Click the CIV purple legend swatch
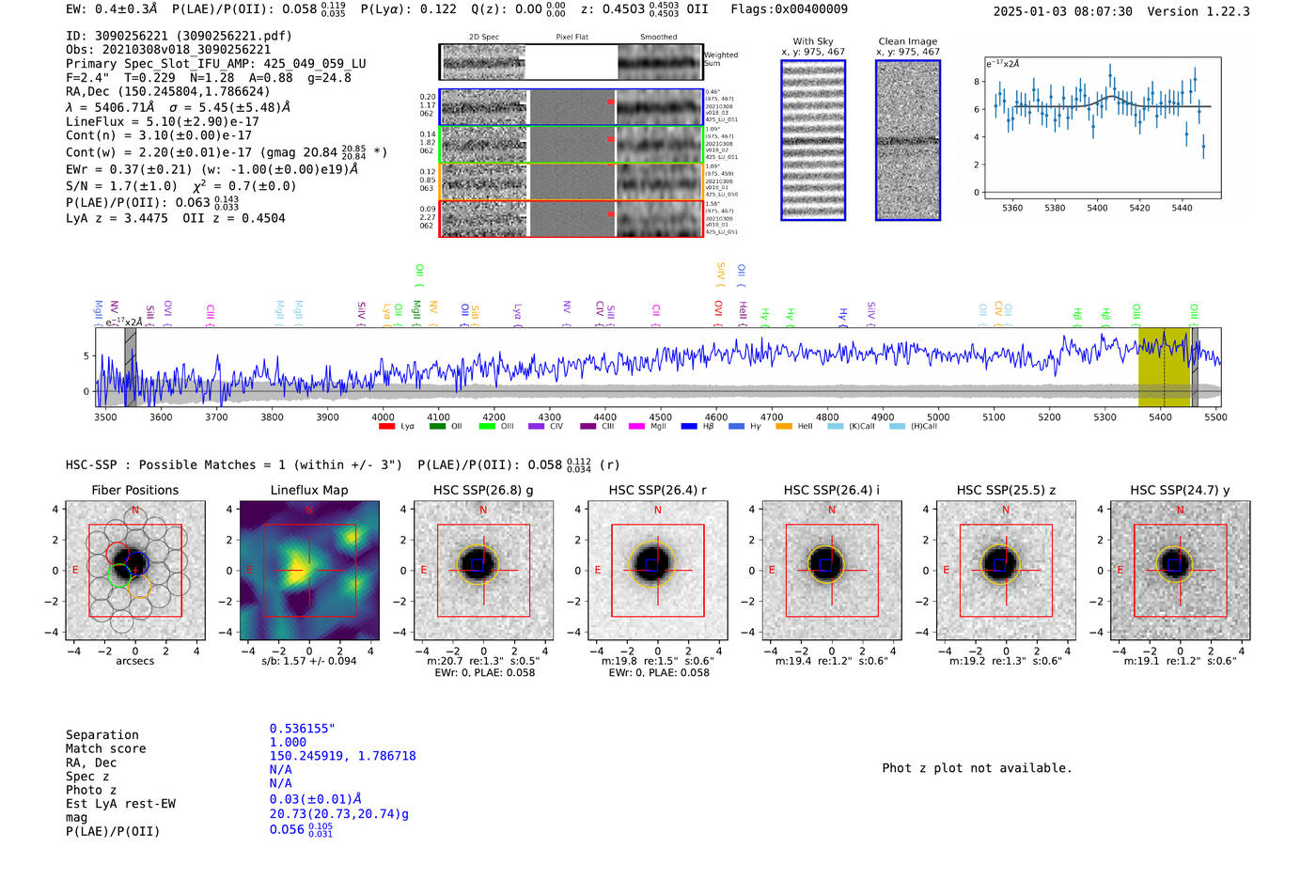The width and height of the screenshot is (1316, 896). (536, 427)
